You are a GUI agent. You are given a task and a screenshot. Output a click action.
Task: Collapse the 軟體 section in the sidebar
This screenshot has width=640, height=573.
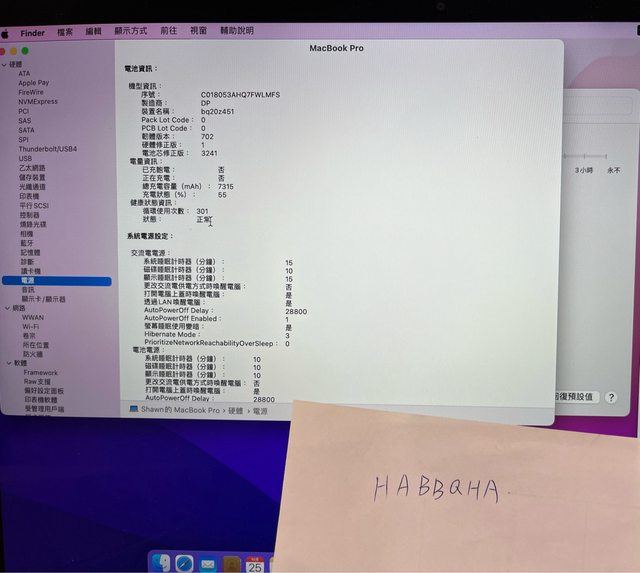click(x=4, y=363)
